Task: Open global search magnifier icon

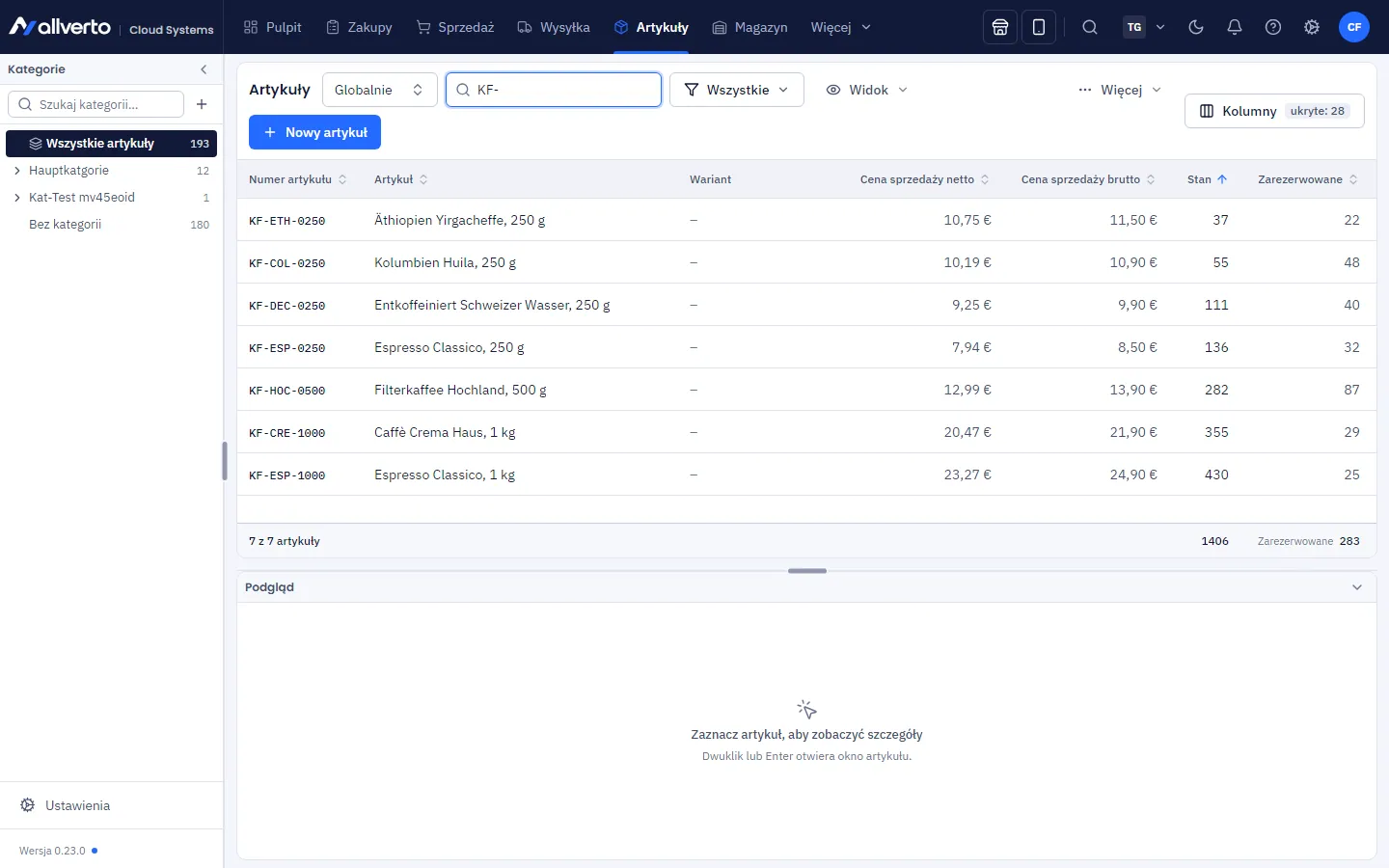Action: (x=1090, y=27)
